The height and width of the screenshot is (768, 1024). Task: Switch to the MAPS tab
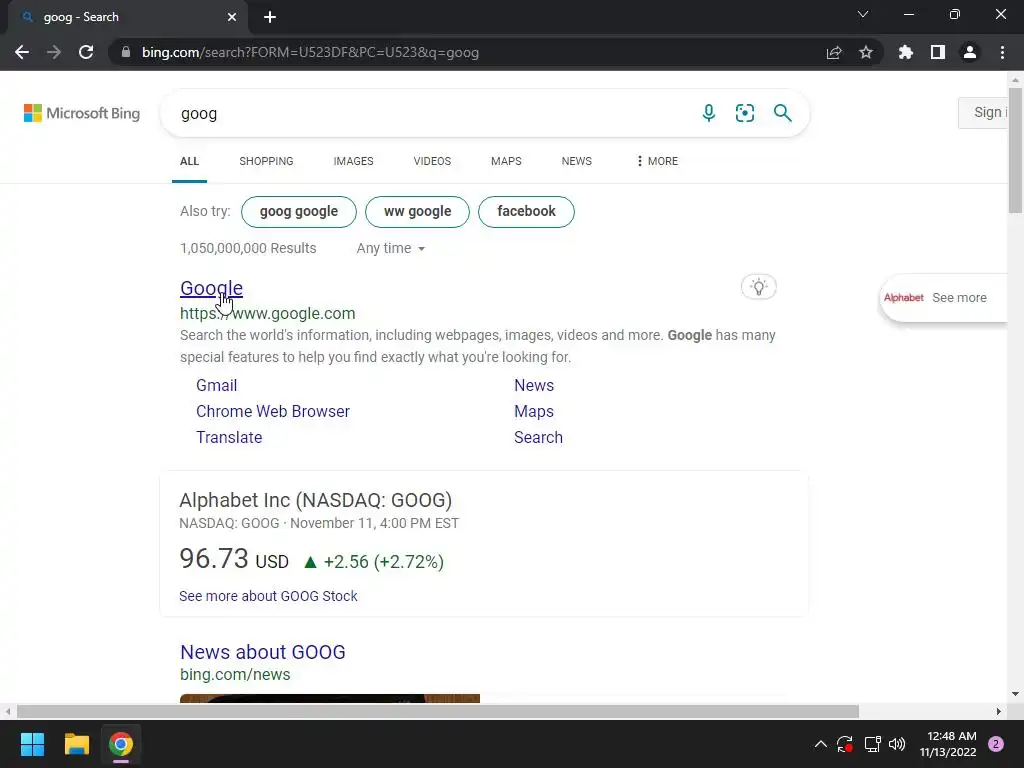(x=506, y=161)
